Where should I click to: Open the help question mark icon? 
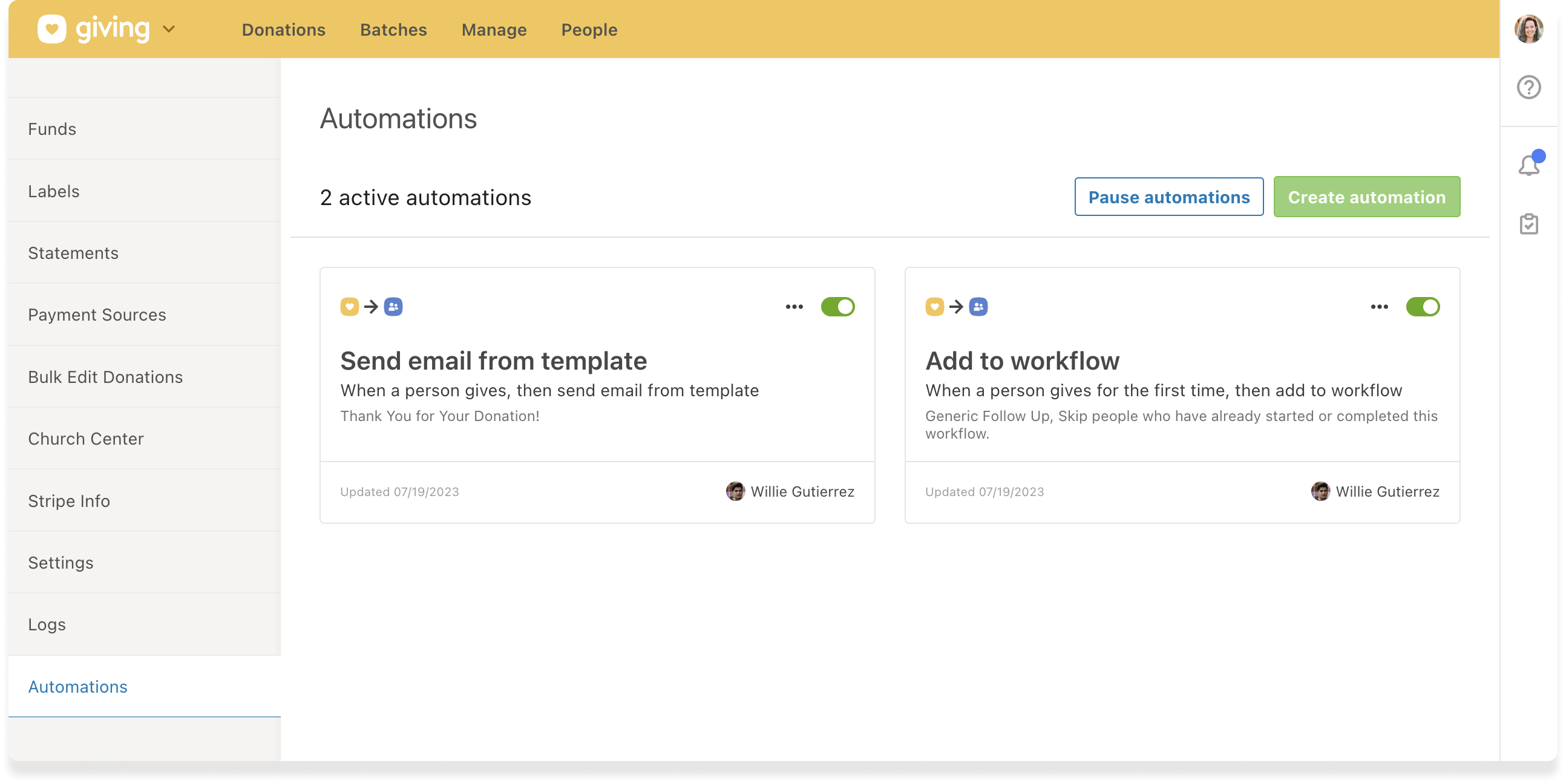click(1530, 87)
